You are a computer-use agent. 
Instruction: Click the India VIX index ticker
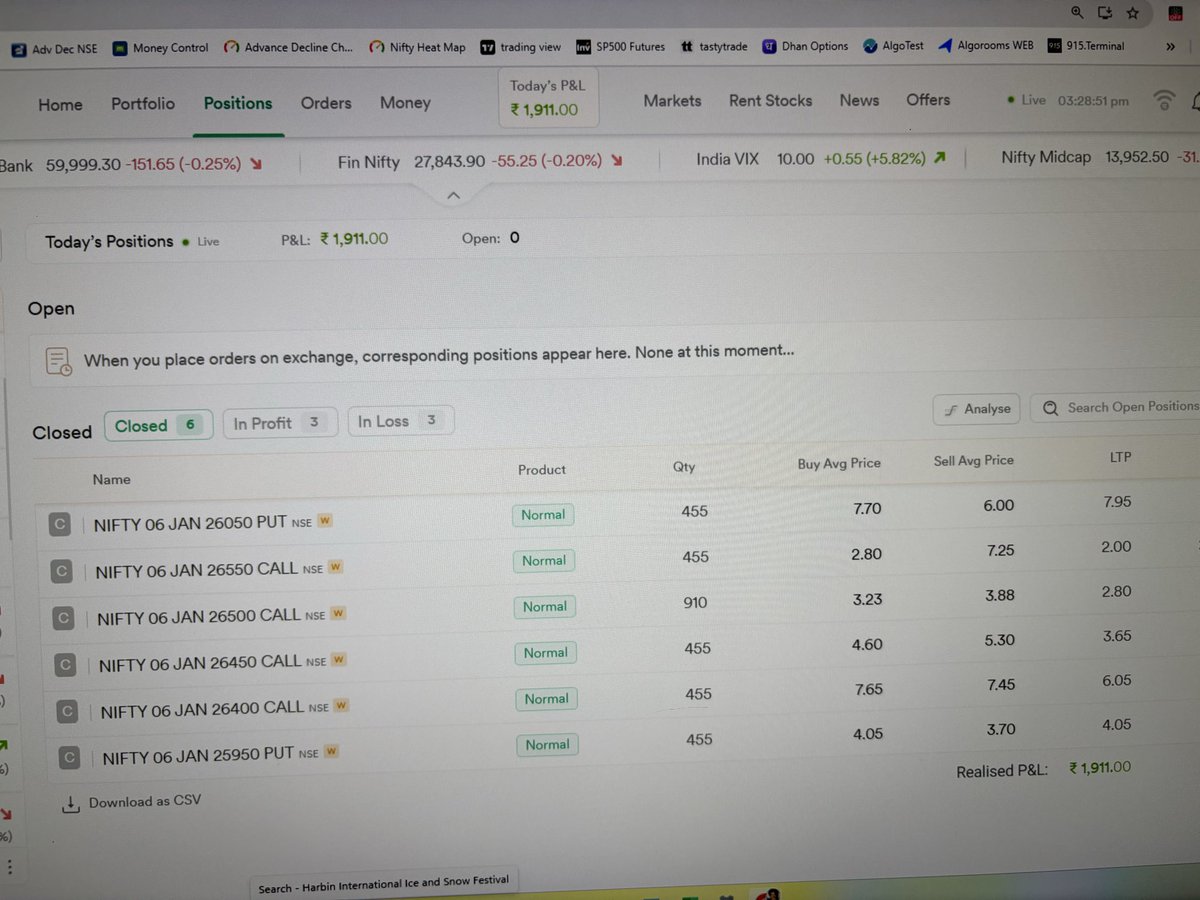[820, 159]
